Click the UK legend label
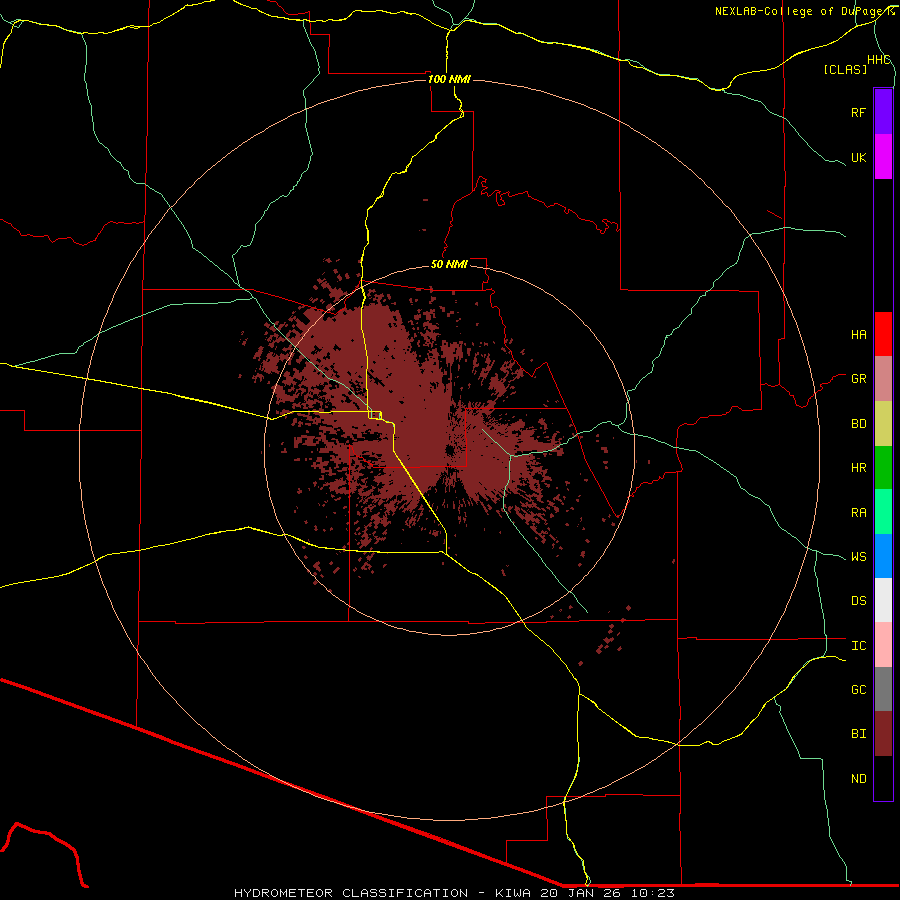The image size is (900, 900). point(858,157)
